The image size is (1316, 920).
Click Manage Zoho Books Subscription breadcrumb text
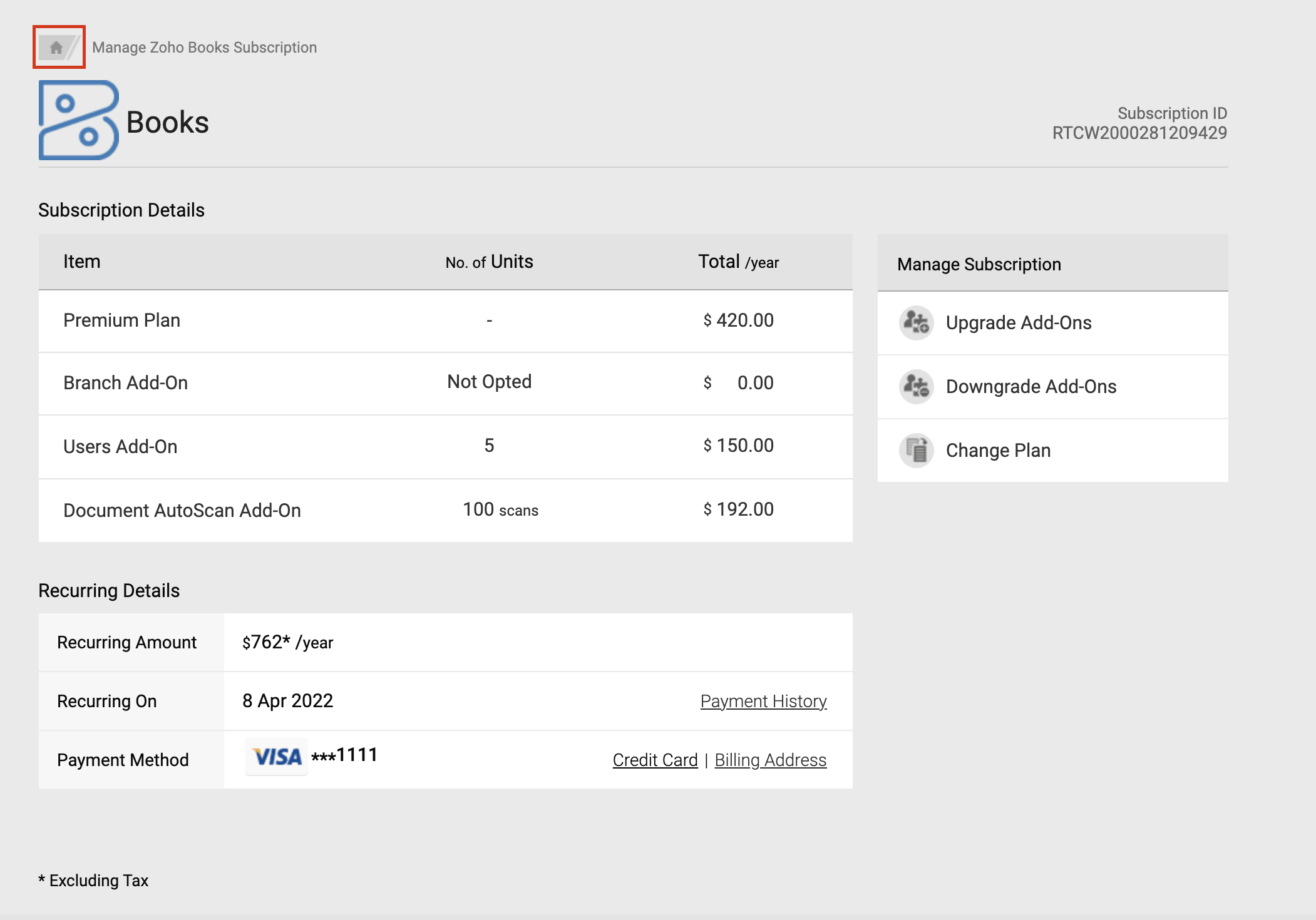coord(204,48)
